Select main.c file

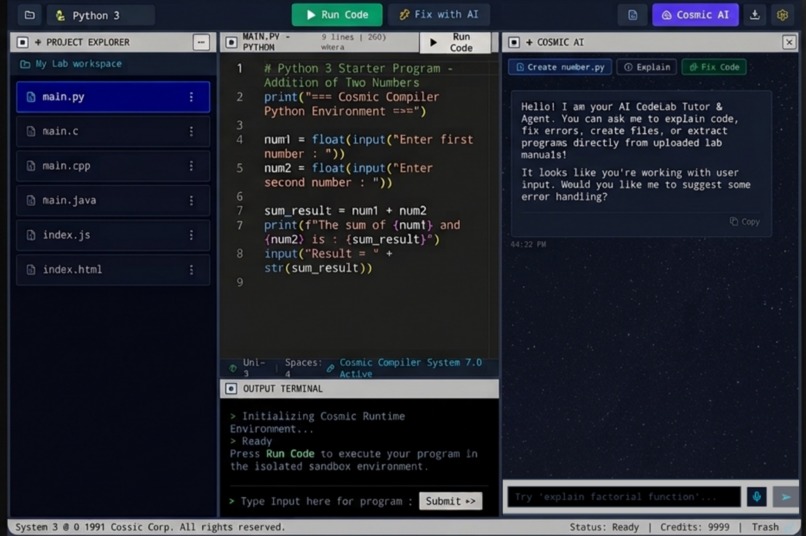click(113, 131)
